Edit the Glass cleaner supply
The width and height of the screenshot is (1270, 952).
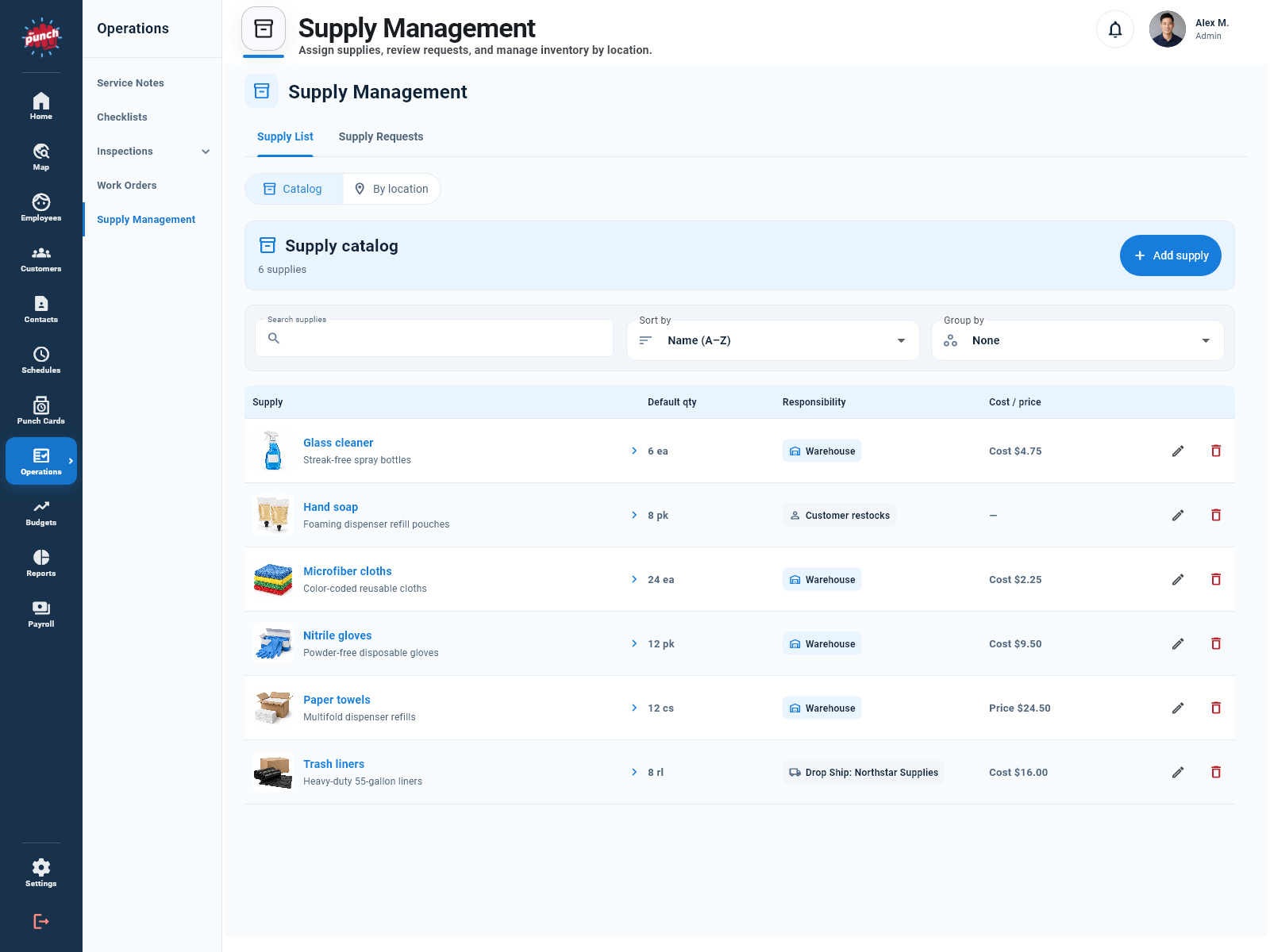(1178, 451)
